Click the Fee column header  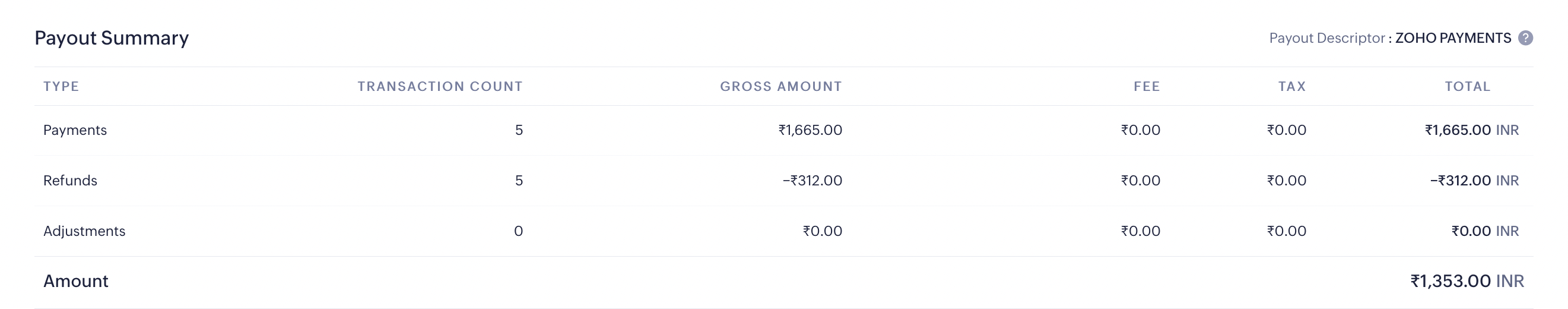[x=1146, y=87]
